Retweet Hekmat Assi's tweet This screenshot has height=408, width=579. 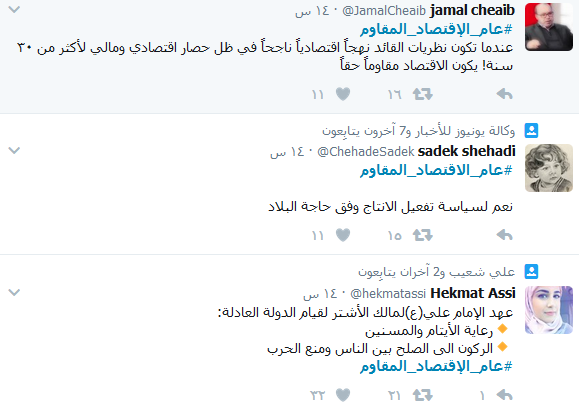tap(422, 395)
